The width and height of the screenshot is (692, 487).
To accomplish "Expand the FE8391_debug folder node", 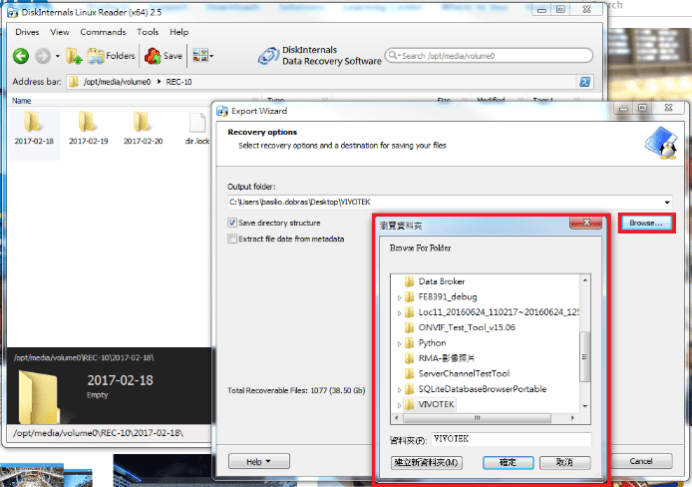I will 397,297.
